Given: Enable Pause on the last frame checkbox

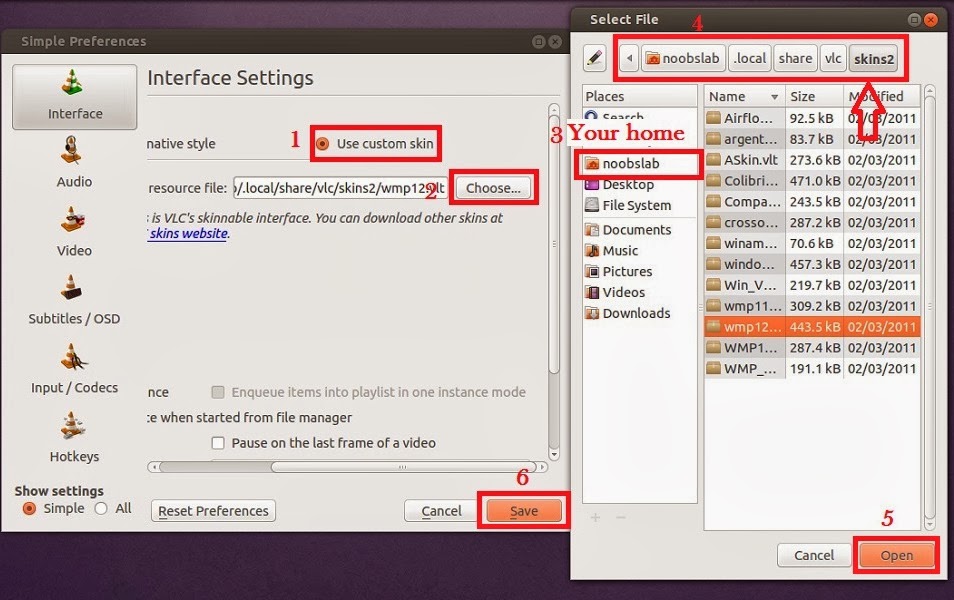Looking at the screenshot, I should pyautogui.click(x=218, y=443).
